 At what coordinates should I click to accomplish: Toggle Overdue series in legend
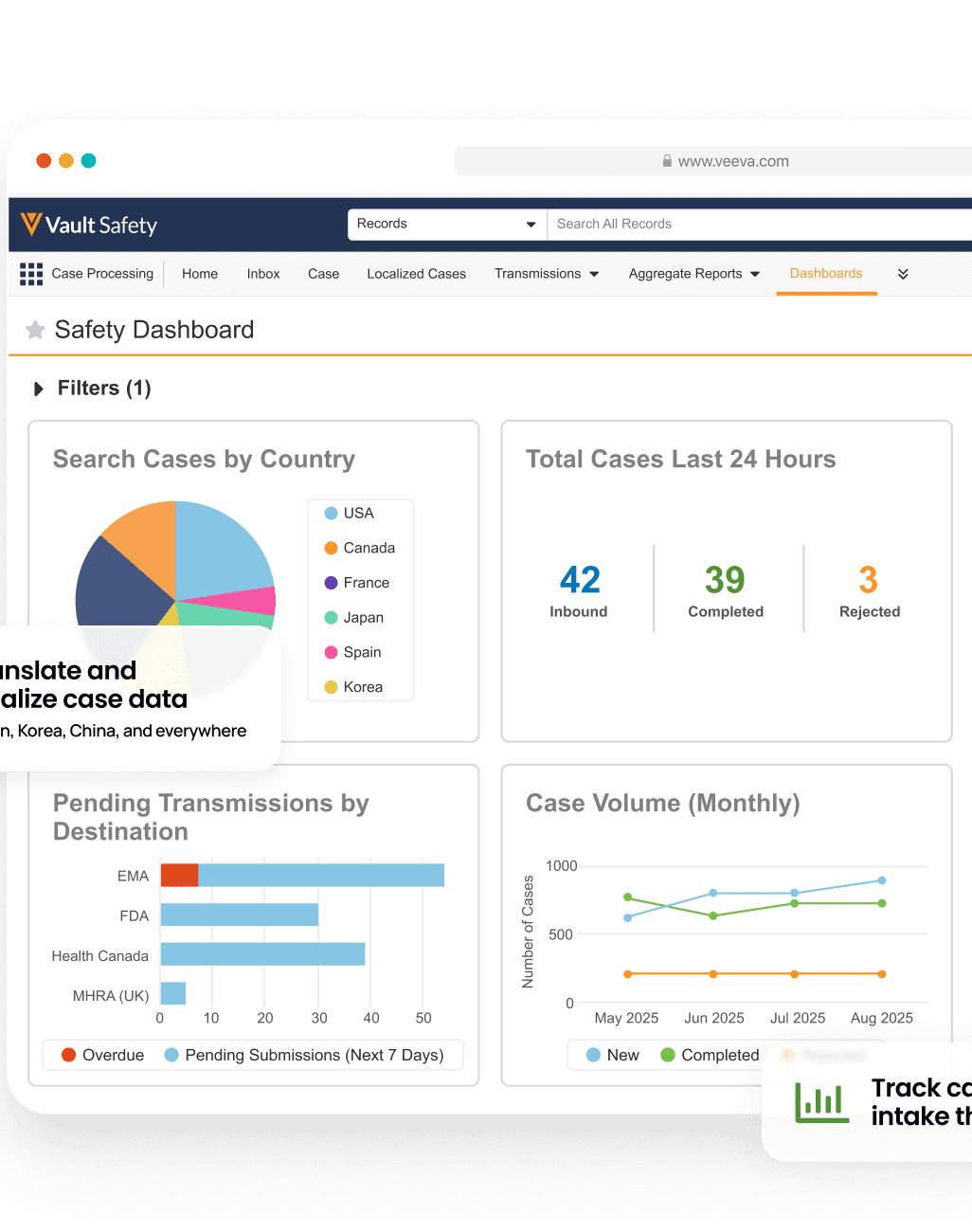point(102,1055)
